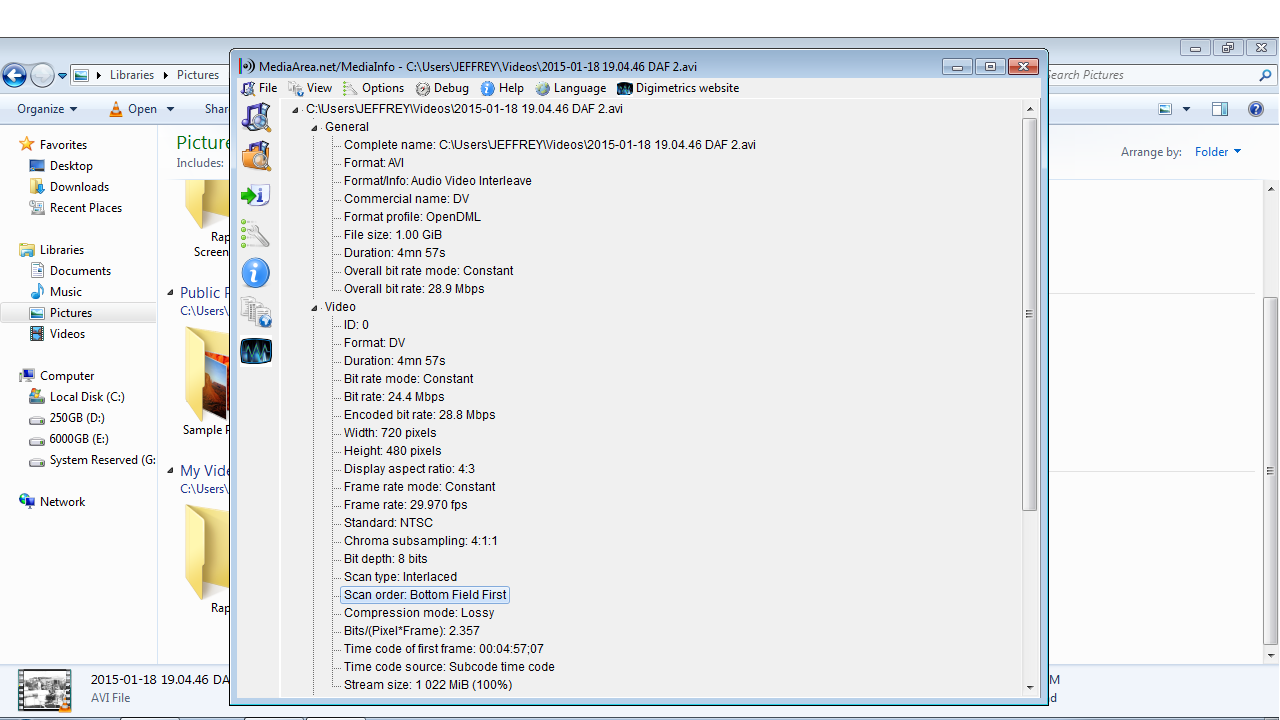Click the blue About info icon in sidebar

tap(256, 273)
